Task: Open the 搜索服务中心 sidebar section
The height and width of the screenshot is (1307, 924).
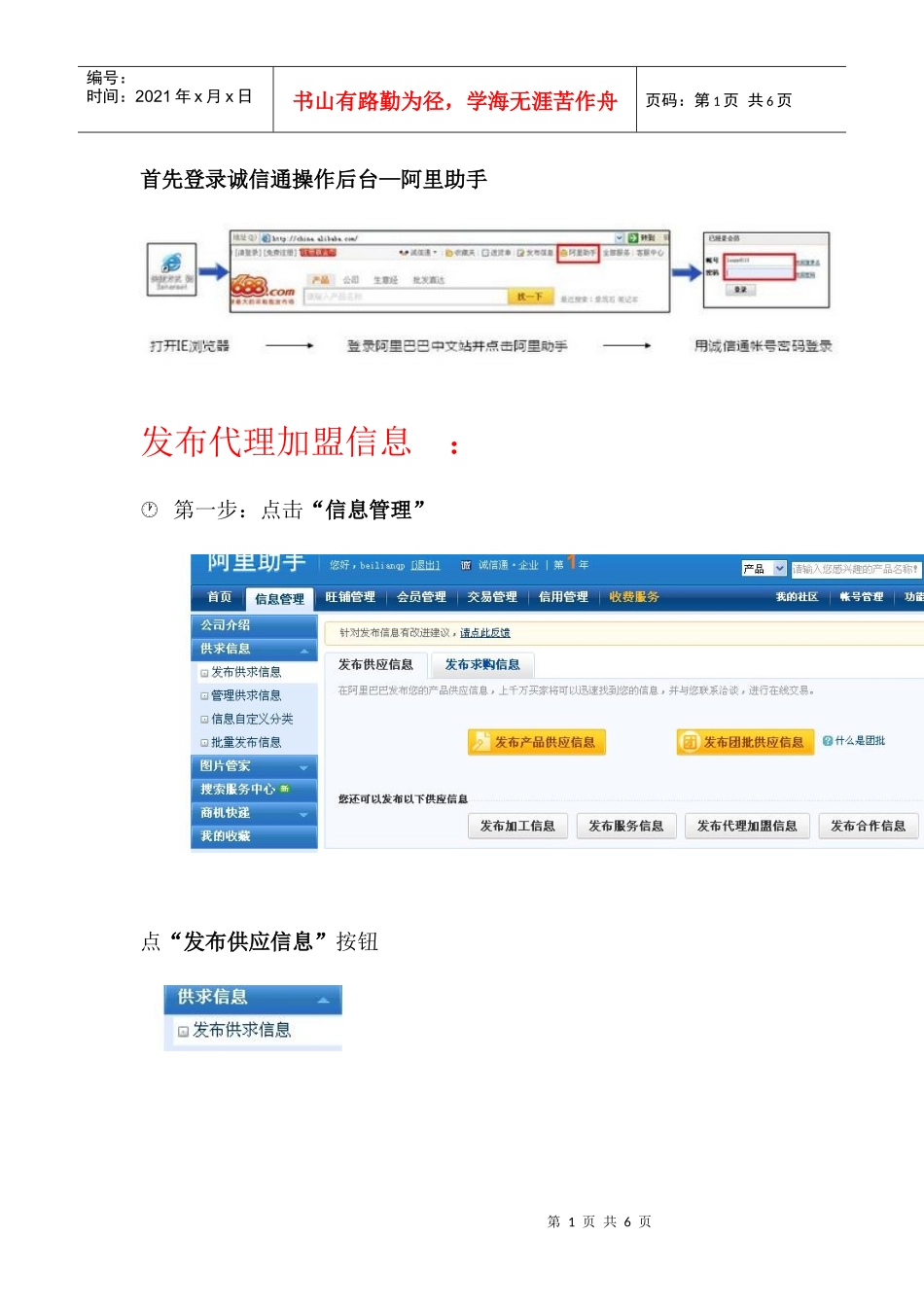Action: (254, 790)
